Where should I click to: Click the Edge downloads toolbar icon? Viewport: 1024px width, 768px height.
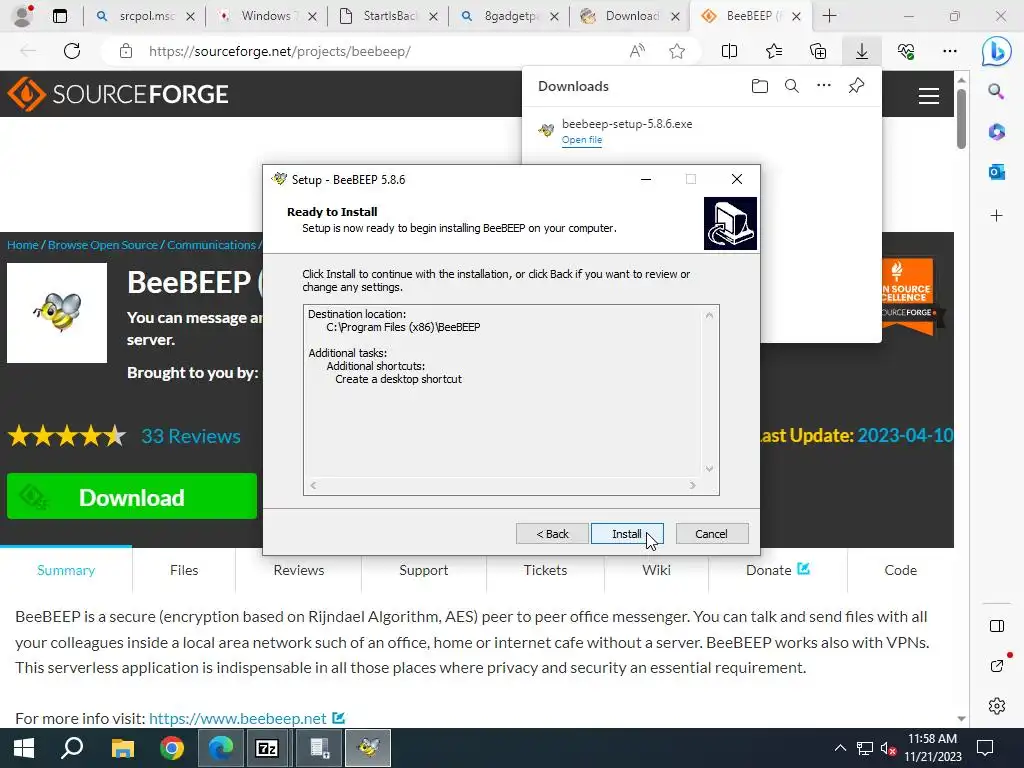pyautogui.click(x=861, y=51)
